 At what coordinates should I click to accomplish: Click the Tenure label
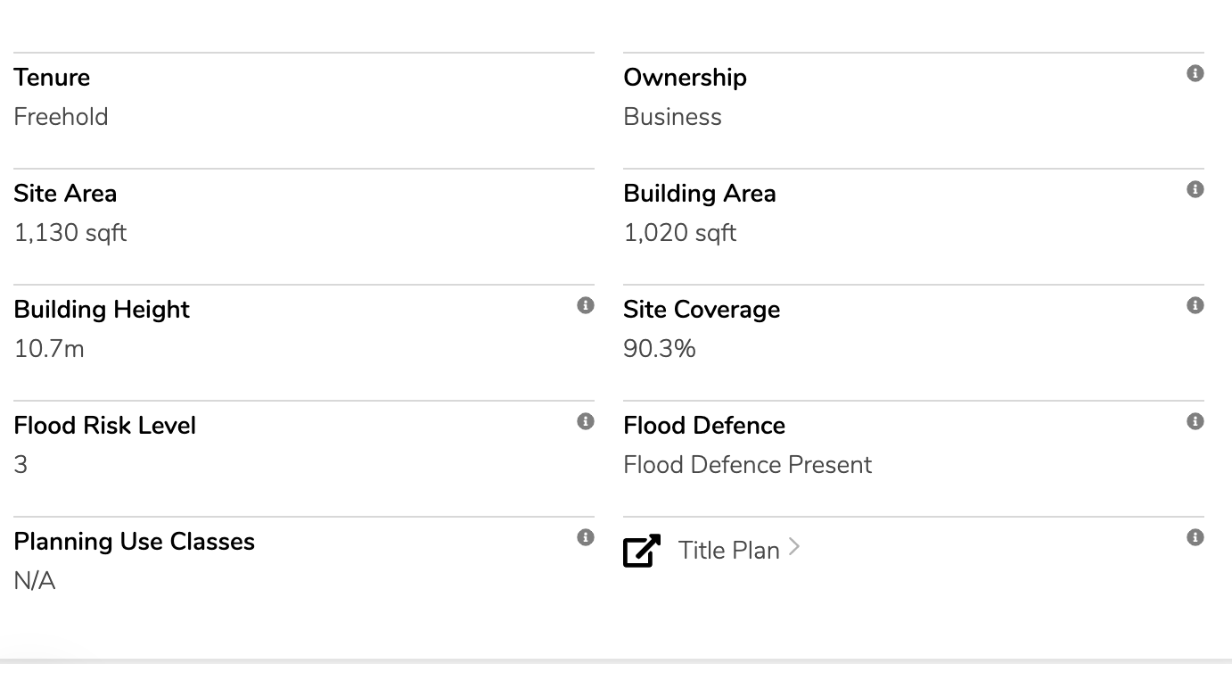(52, 77)
